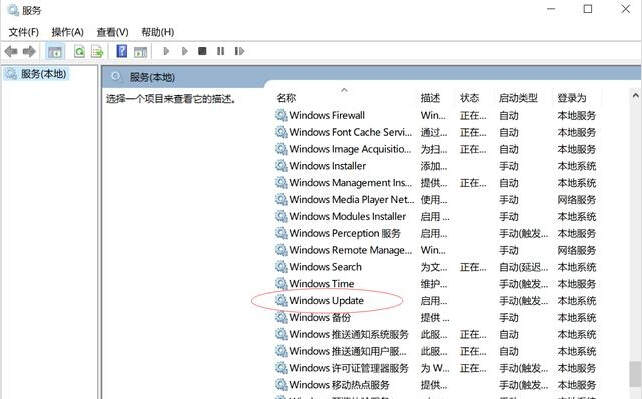Click the Windows Update service name

(326, 300)
